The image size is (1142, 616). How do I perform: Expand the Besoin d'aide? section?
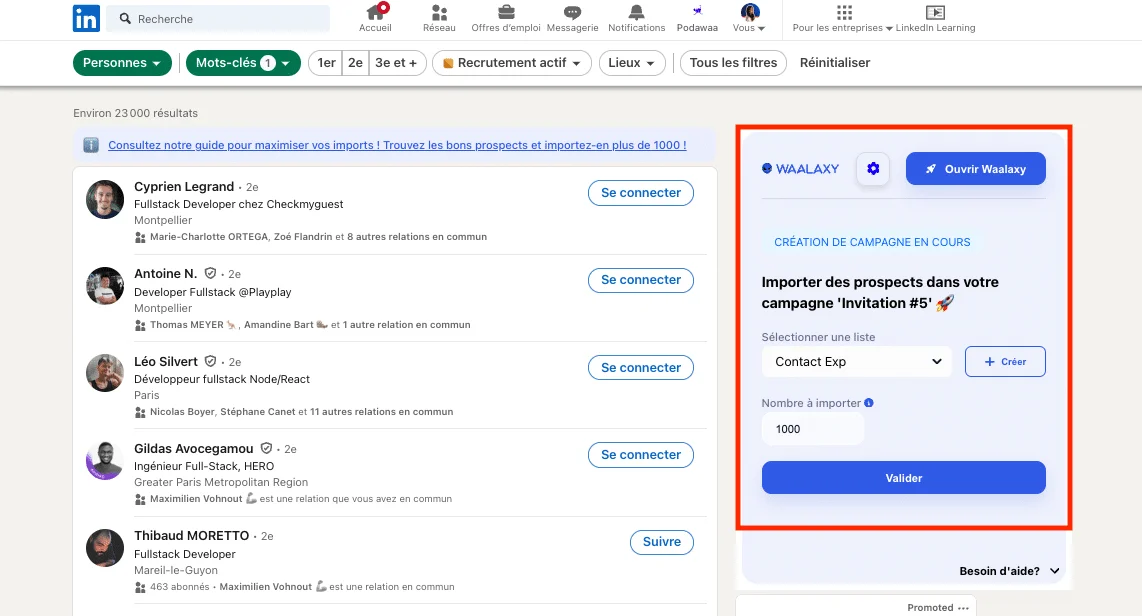[1009, 571]
